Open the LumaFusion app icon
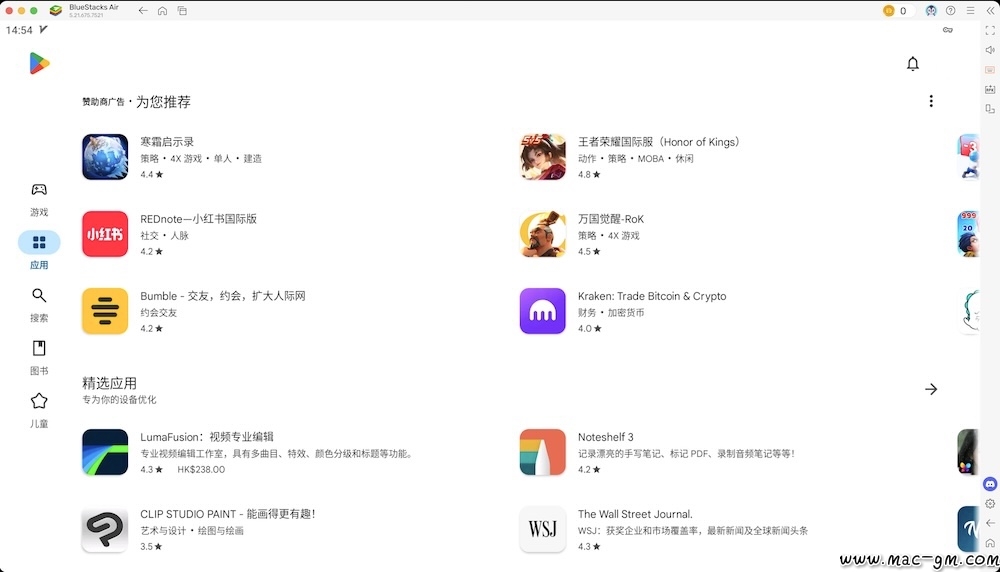The height and width of the screenshot is (572, 1000). [105, 452]
